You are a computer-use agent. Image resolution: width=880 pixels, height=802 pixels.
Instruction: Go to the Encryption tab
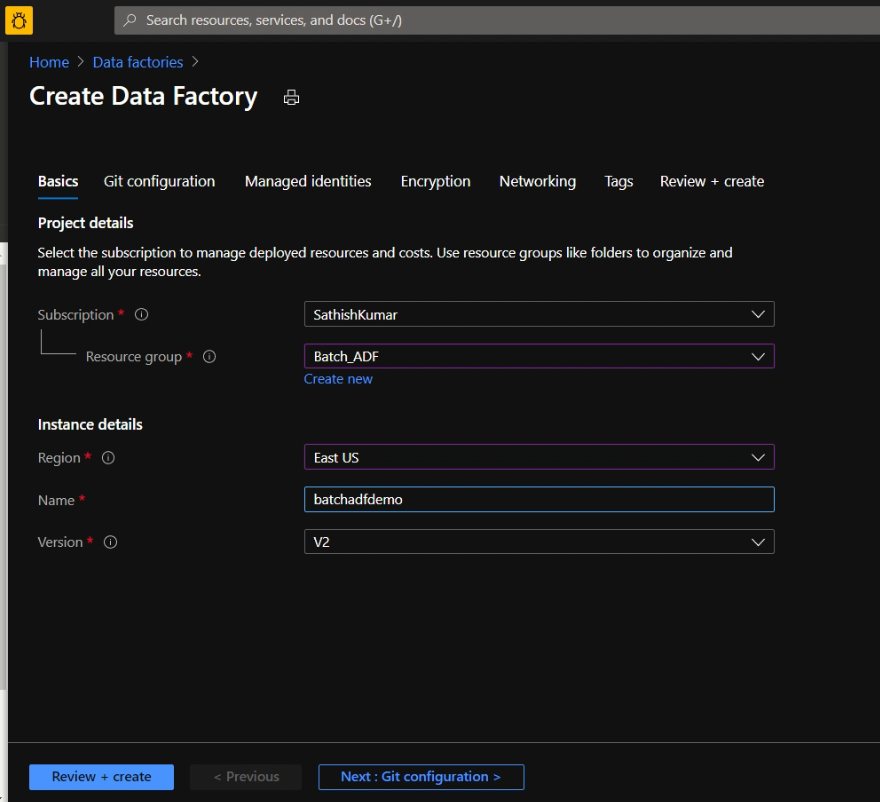(435, 182)
